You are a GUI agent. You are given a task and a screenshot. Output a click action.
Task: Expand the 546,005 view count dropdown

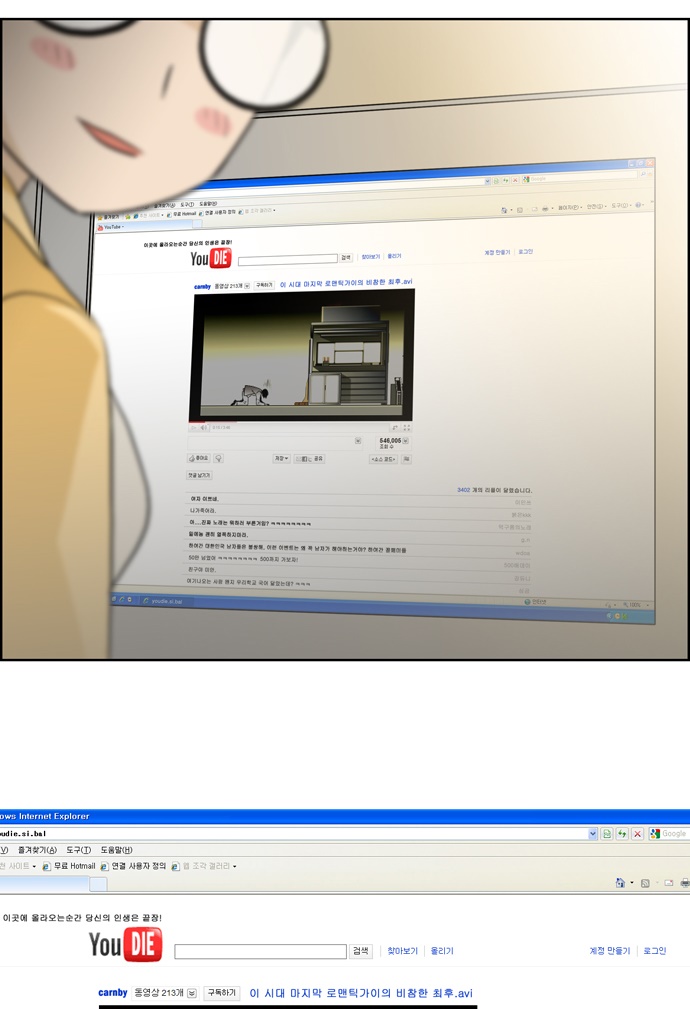click(x=406, y=441)
